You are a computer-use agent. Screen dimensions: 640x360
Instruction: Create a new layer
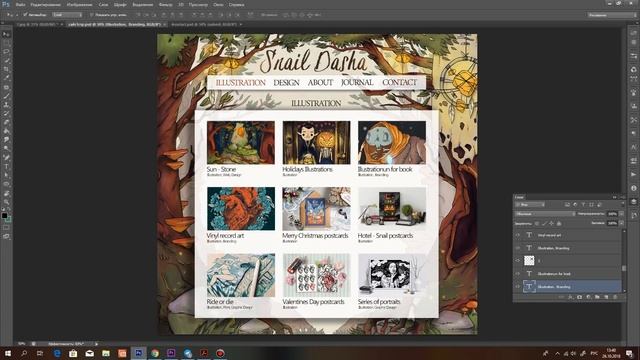click(606, 297)
